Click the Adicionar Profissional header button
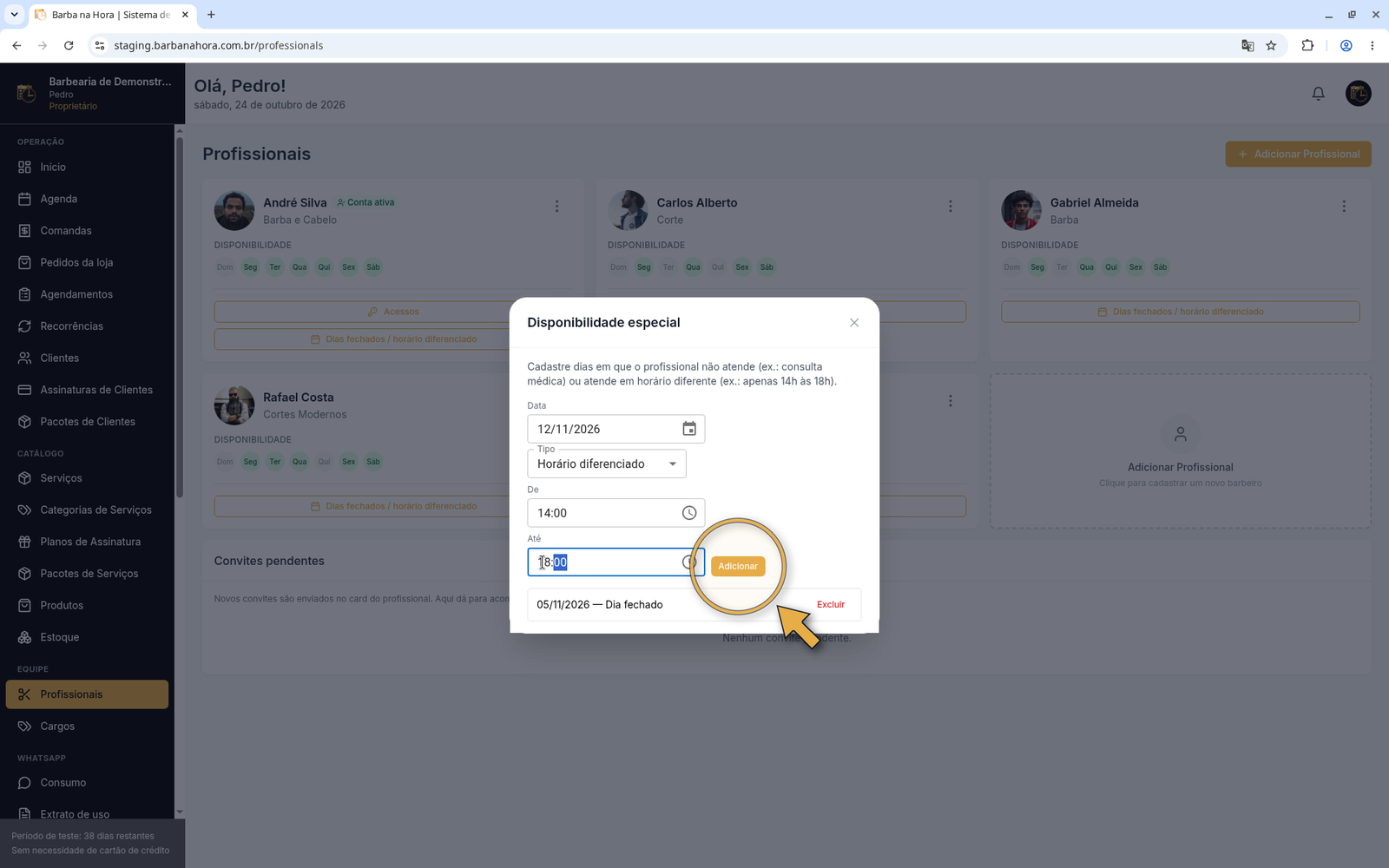 pyautogui.click(x=1299, y=154)
